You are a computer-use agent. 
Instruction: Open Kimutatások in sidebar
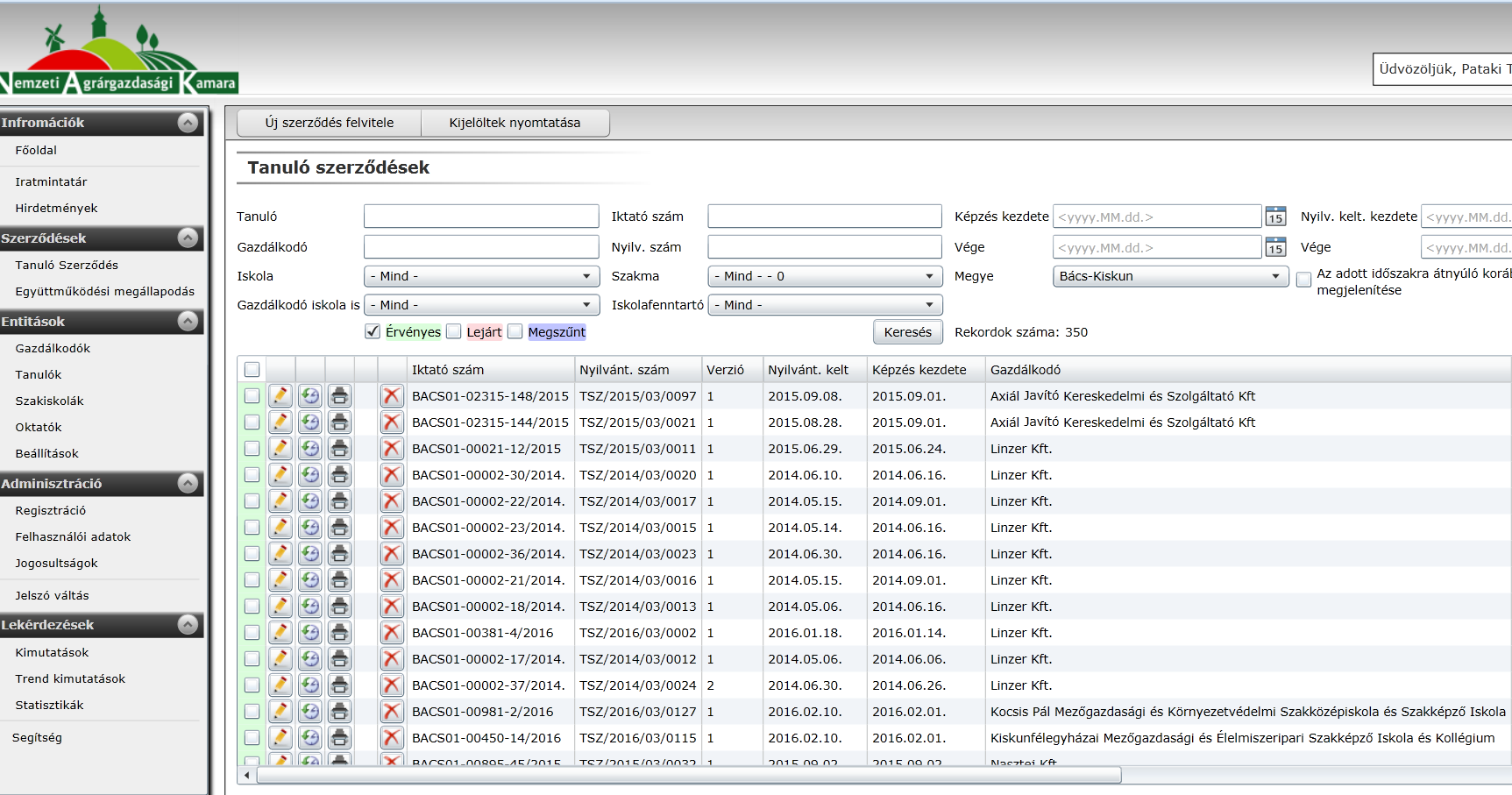point(52,652)
